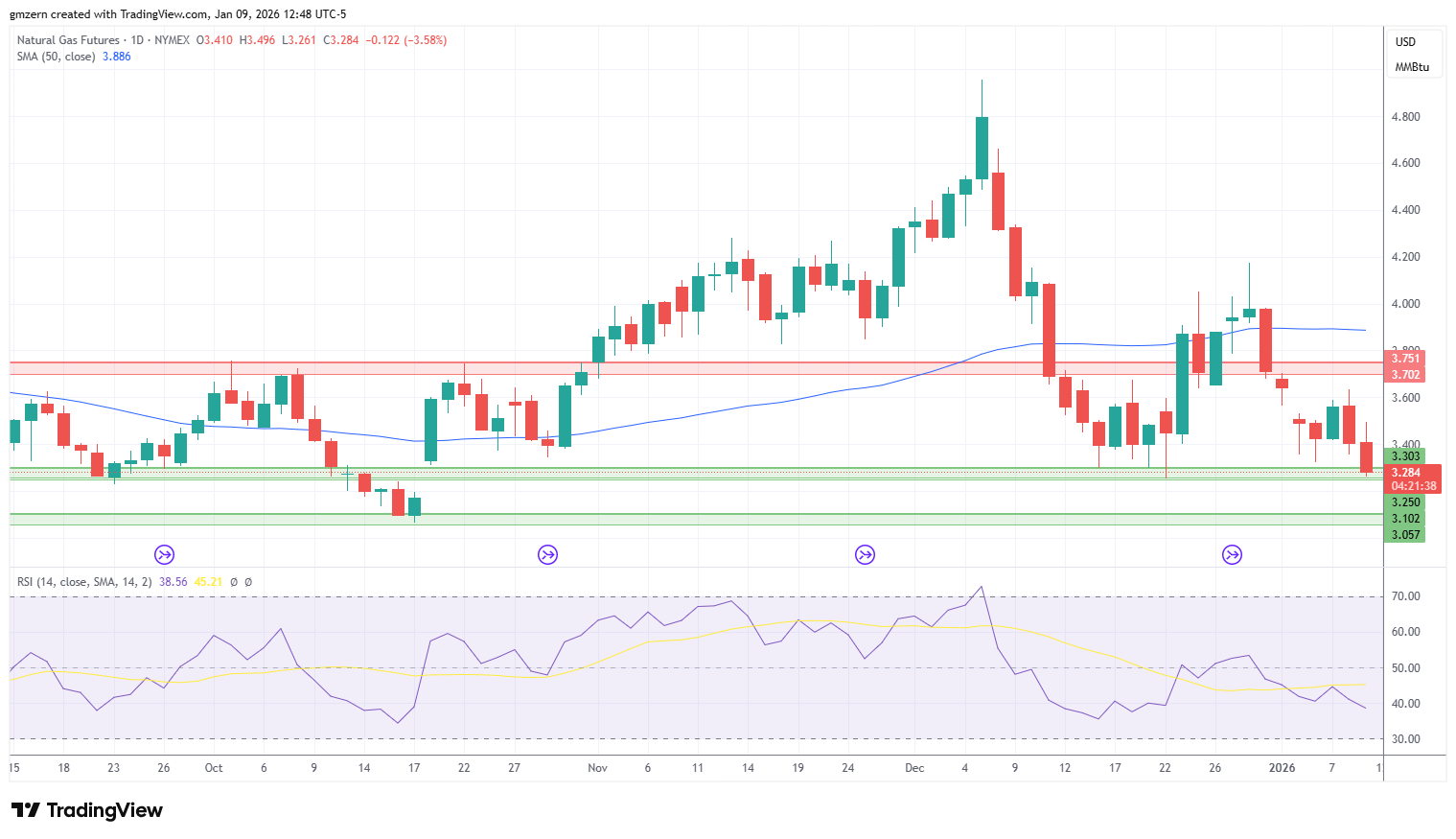This screenshot has height=839, width=1456.
Task: Click the SMA value 3.886
Action: pos(117,57)
